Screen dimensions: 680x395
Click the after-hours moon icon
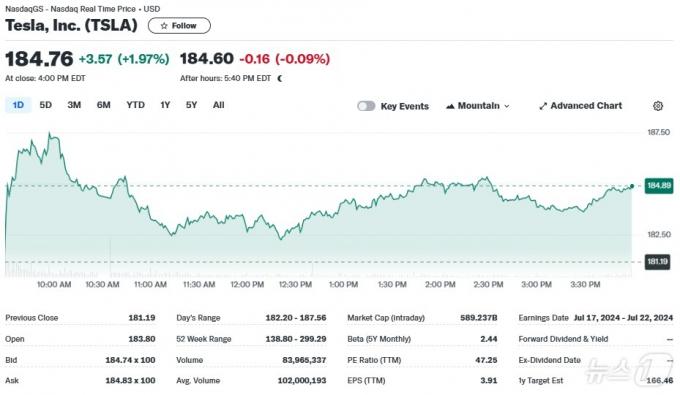[280, 78]
